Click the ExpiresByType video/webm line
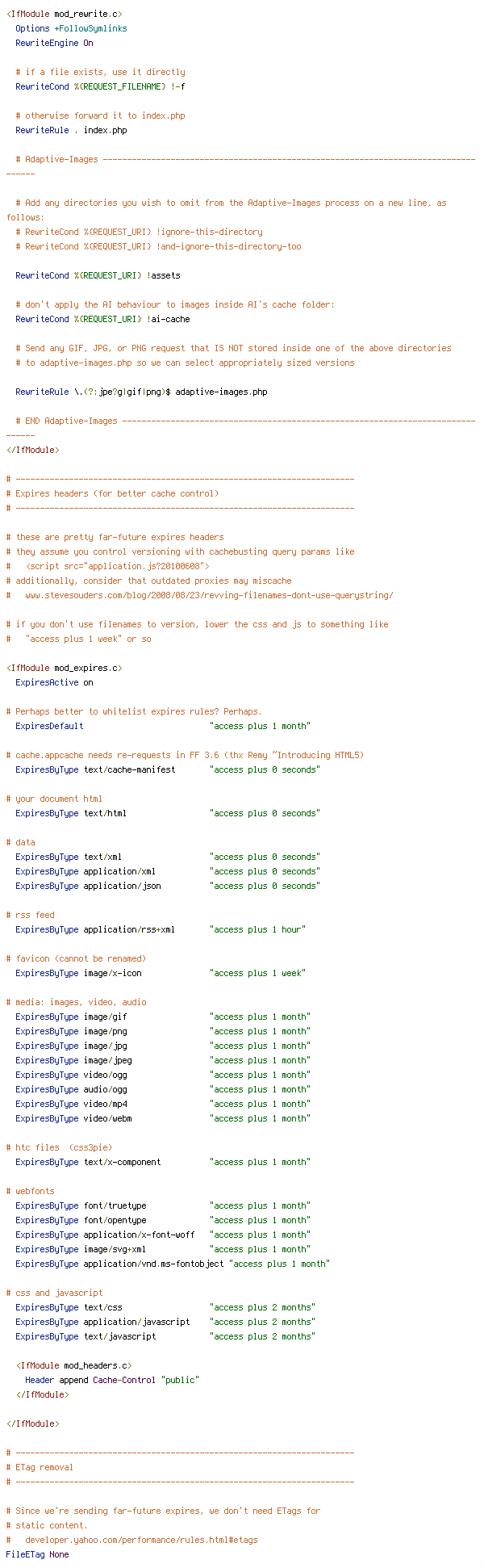Screen dimensions: 484x1568 tap(163, 1118)
